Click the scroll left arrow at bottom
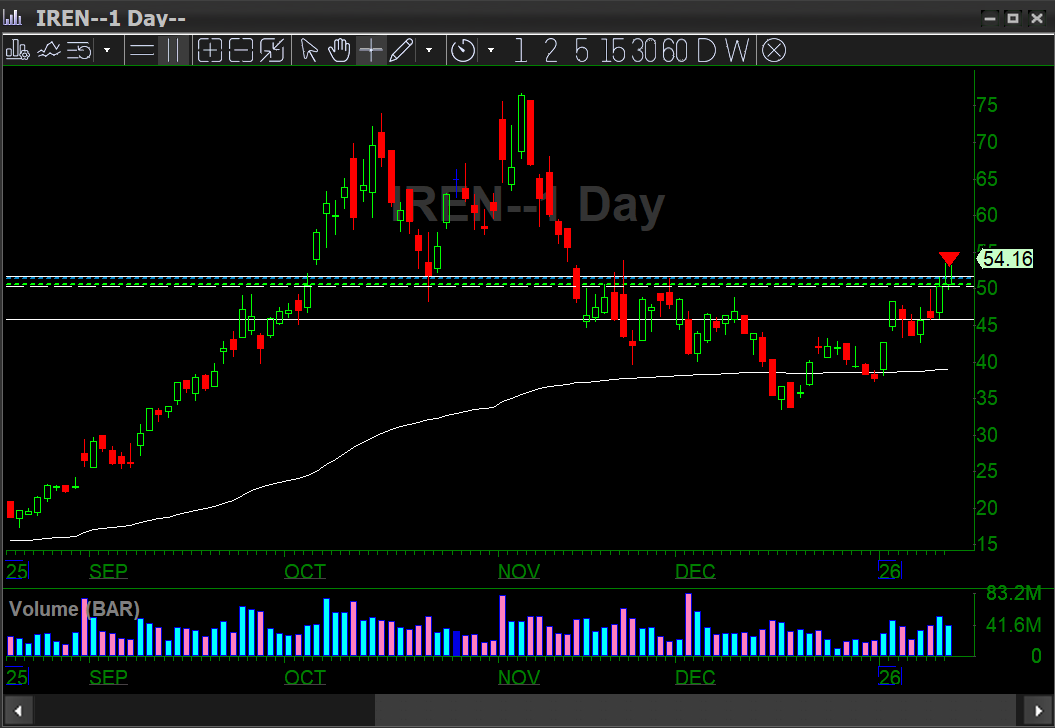The height and width of the screenshot is (728, 1055). [x=18, y=711]
